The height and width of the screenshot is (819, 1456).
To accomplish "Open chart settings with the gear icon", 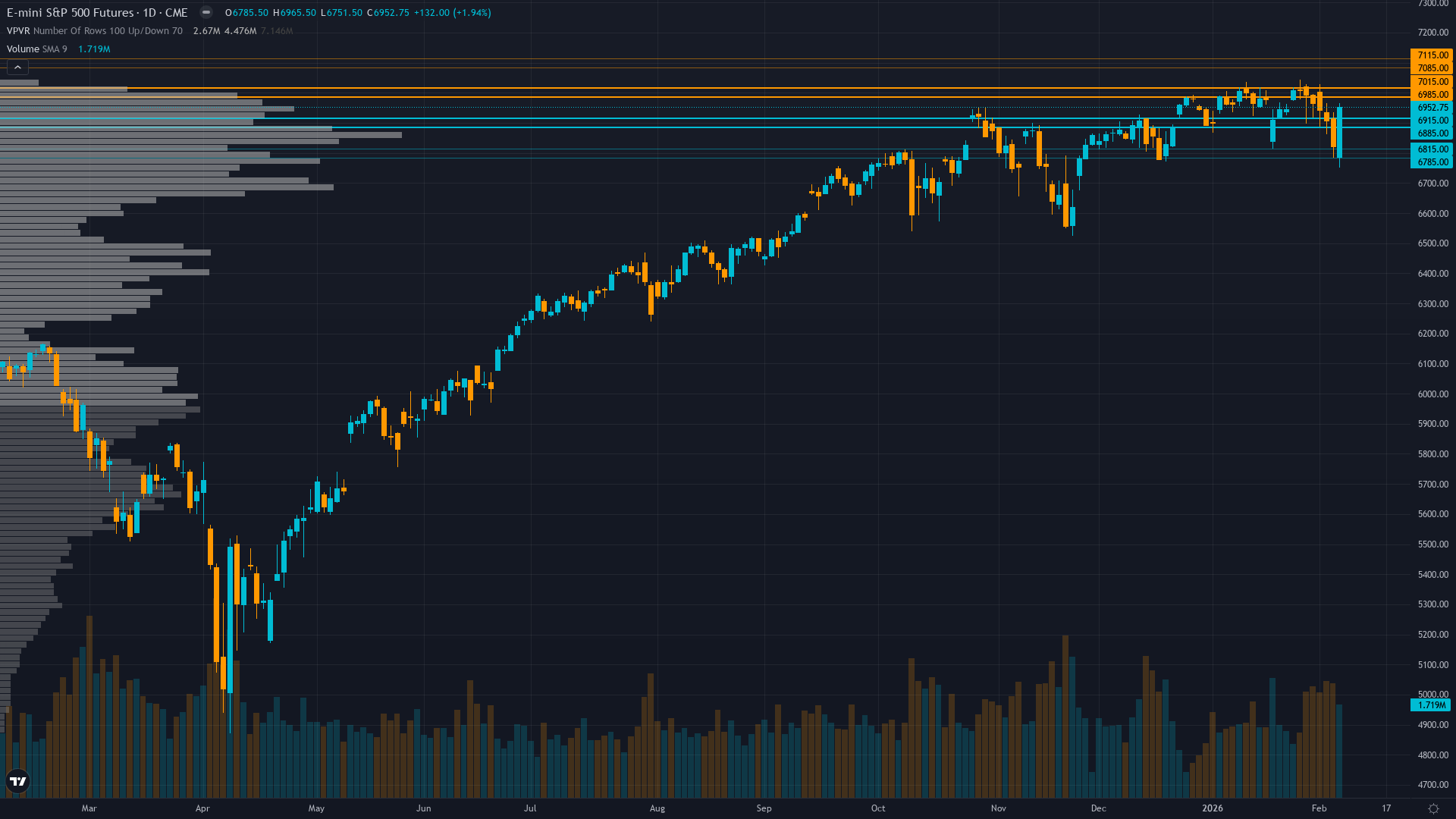I will [1433, 808].
